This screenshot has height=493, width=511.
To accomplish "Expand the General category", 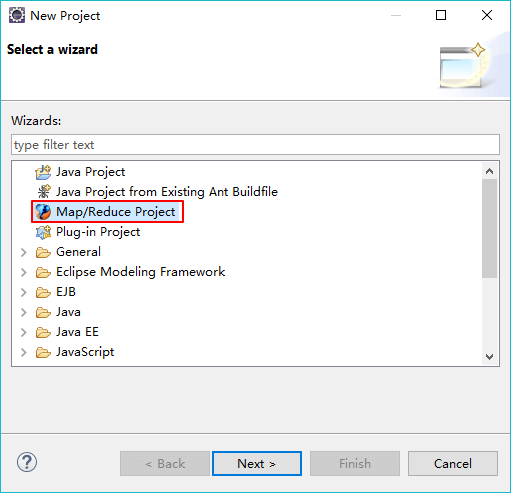I will [23, 252].
